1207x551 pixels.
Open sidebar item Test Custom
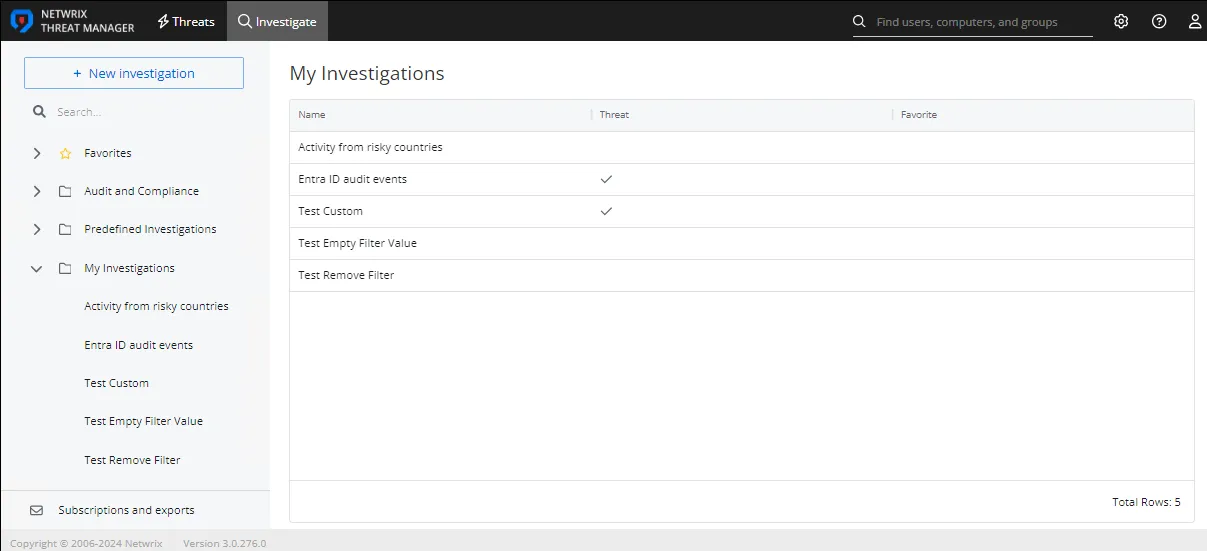pos(116,383)
